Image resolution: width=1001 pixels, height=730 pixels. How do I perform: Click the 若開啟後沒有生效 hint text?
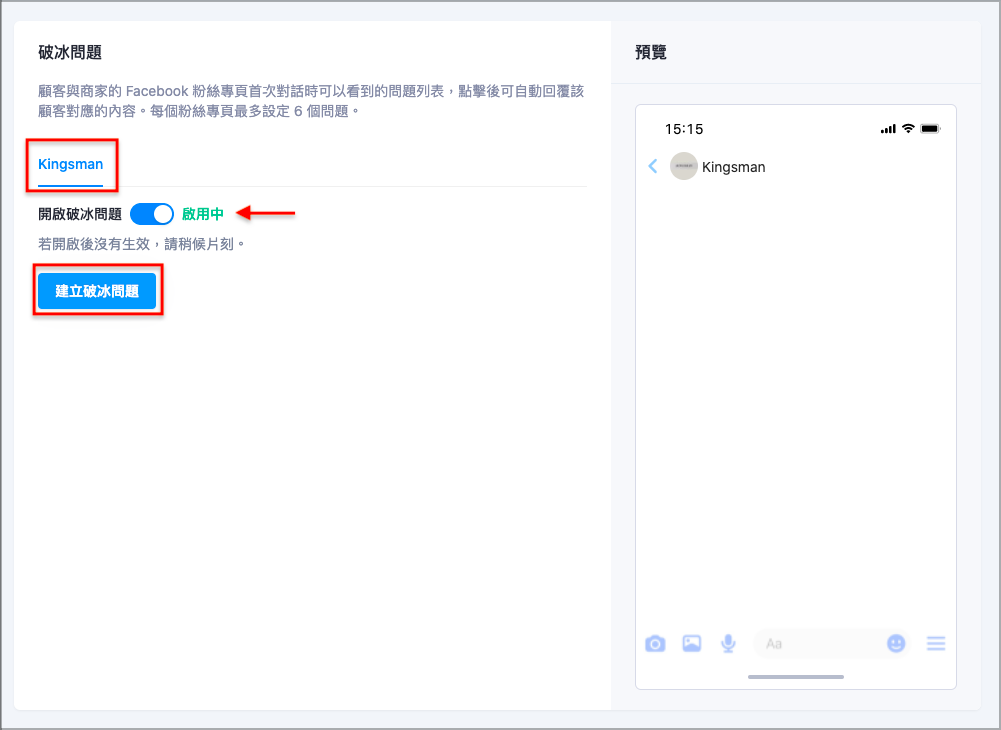142,244
